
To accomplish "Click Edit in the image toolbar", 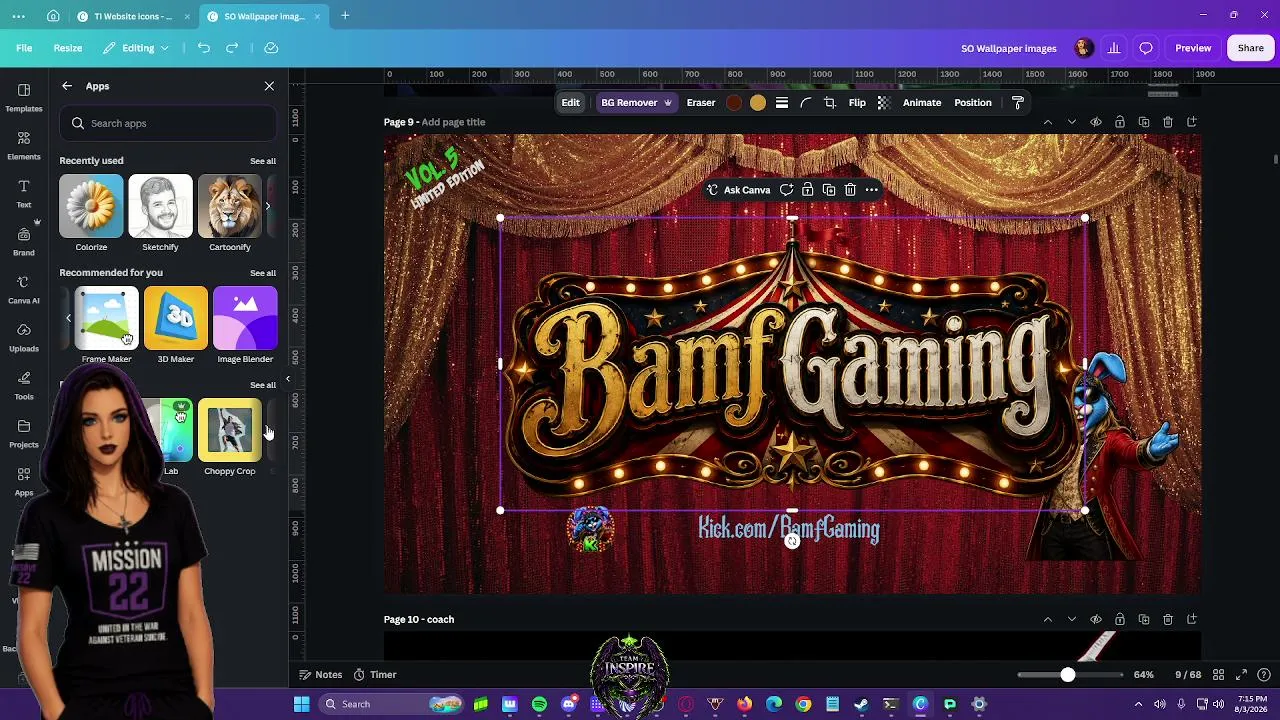I will tap(570, 103).
